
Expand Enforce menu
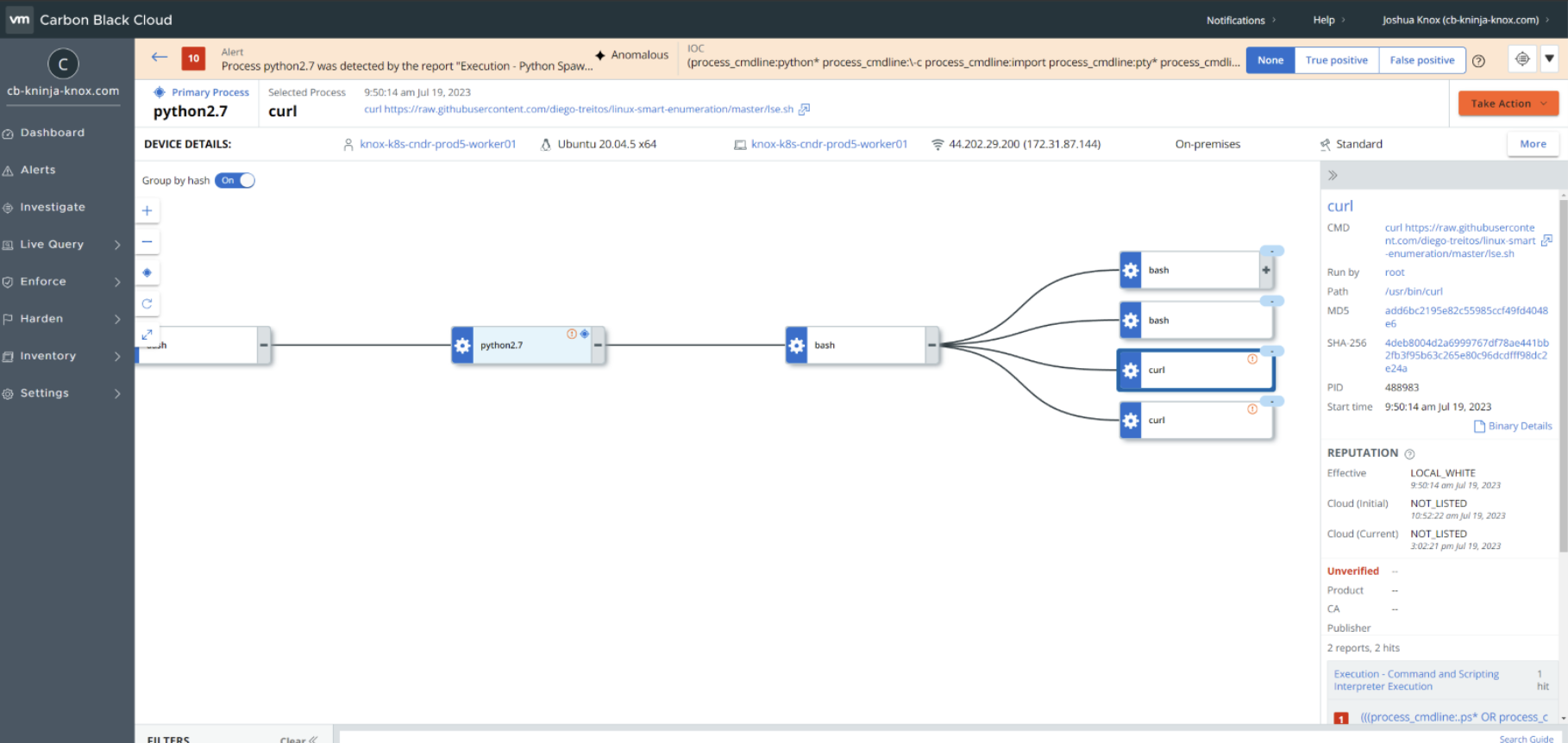pyautogui.click(x=117, y=282)
